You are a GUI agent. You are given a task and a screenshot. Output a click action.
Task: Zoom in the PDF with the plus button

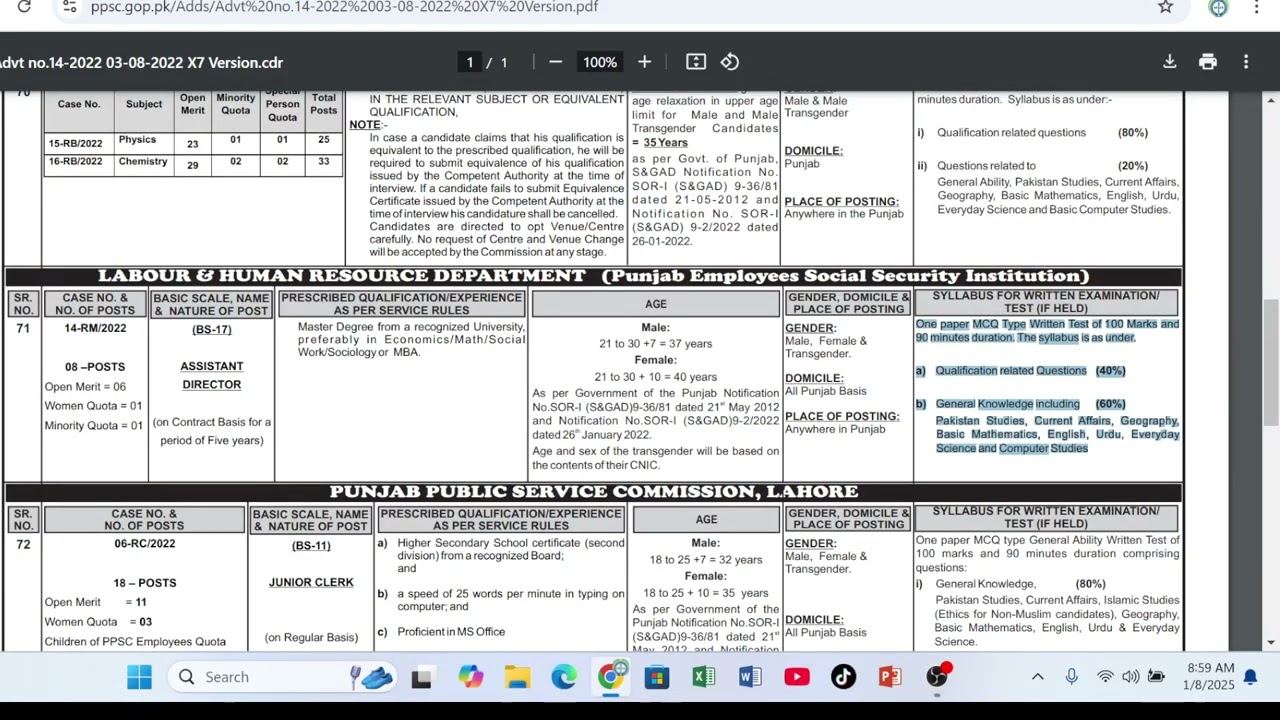point(644,62)
